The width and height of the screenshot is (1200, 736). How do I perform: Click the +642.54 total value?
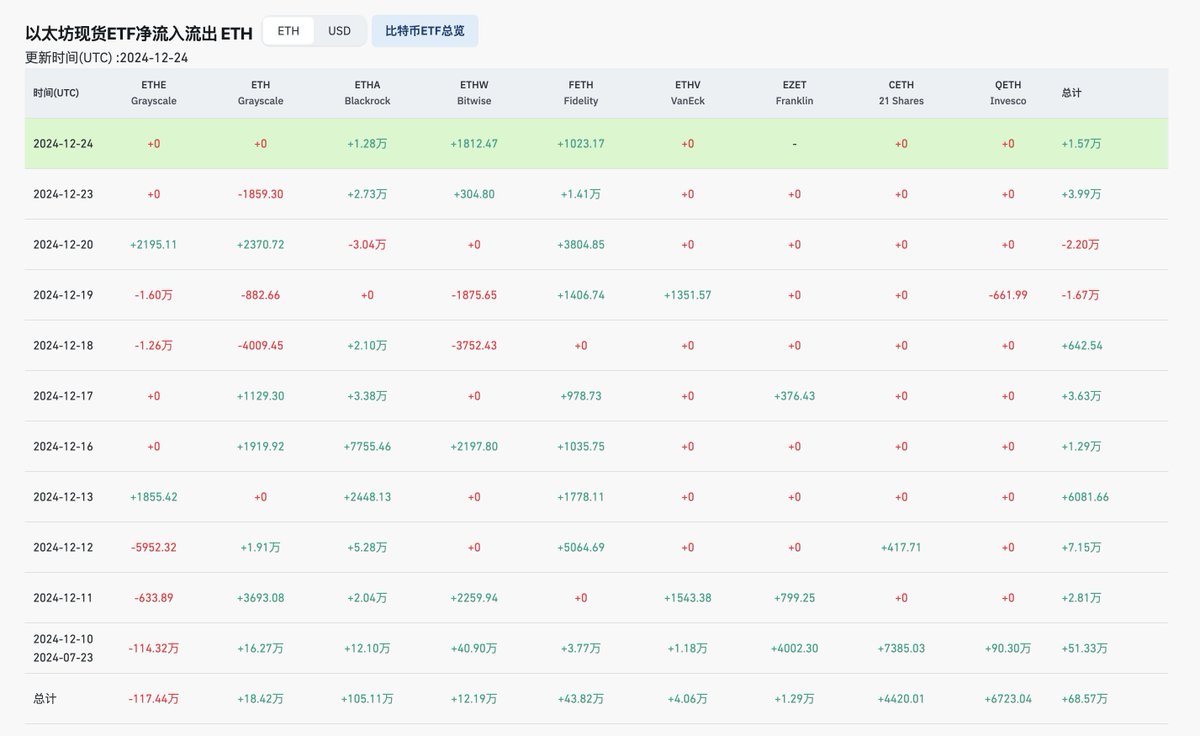coord(1084,346)
